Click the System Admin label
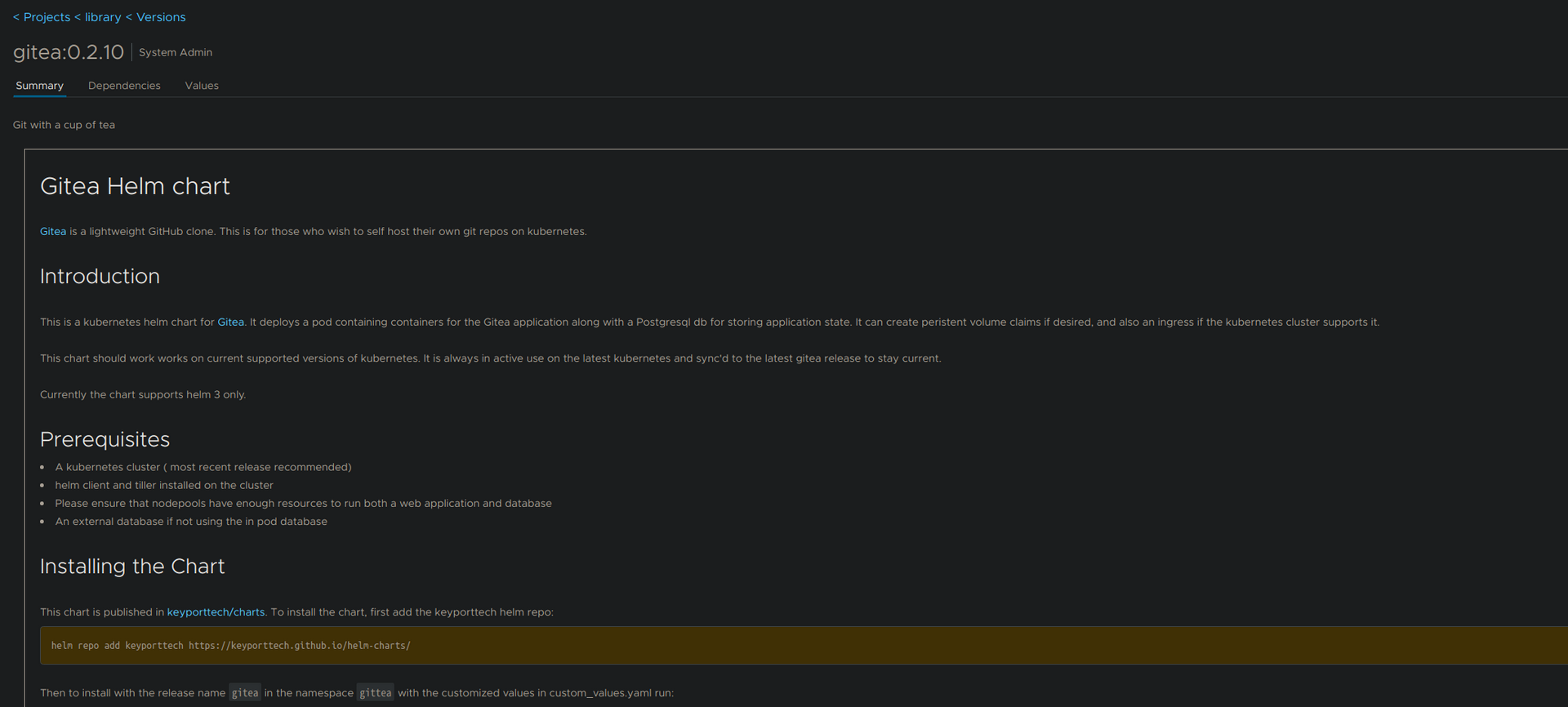1568x707 pixels. click(x=176, y=52)
